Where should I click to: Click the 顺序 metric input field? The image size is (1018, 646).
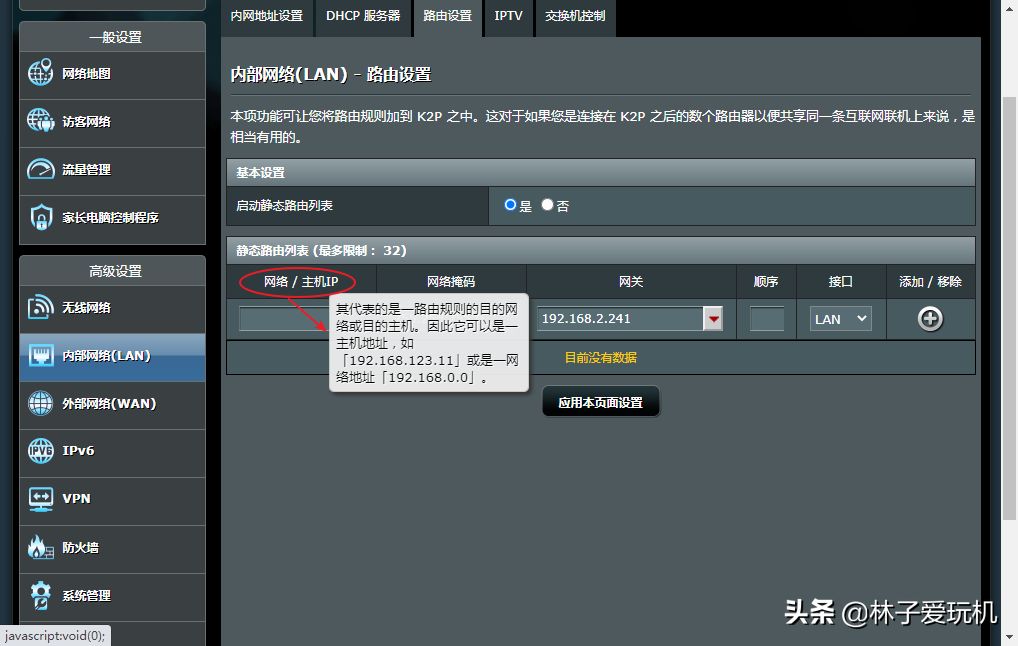[767, 319]
